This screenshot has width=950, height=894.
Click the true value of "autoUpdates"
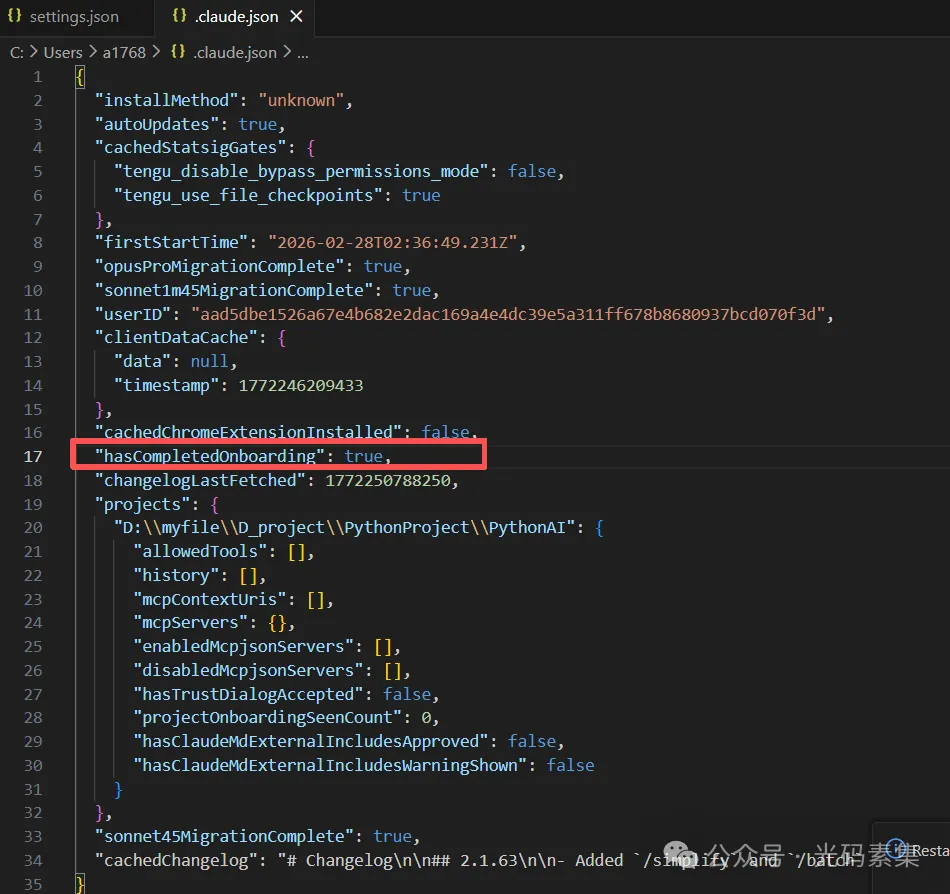click(x=257, y=124)
